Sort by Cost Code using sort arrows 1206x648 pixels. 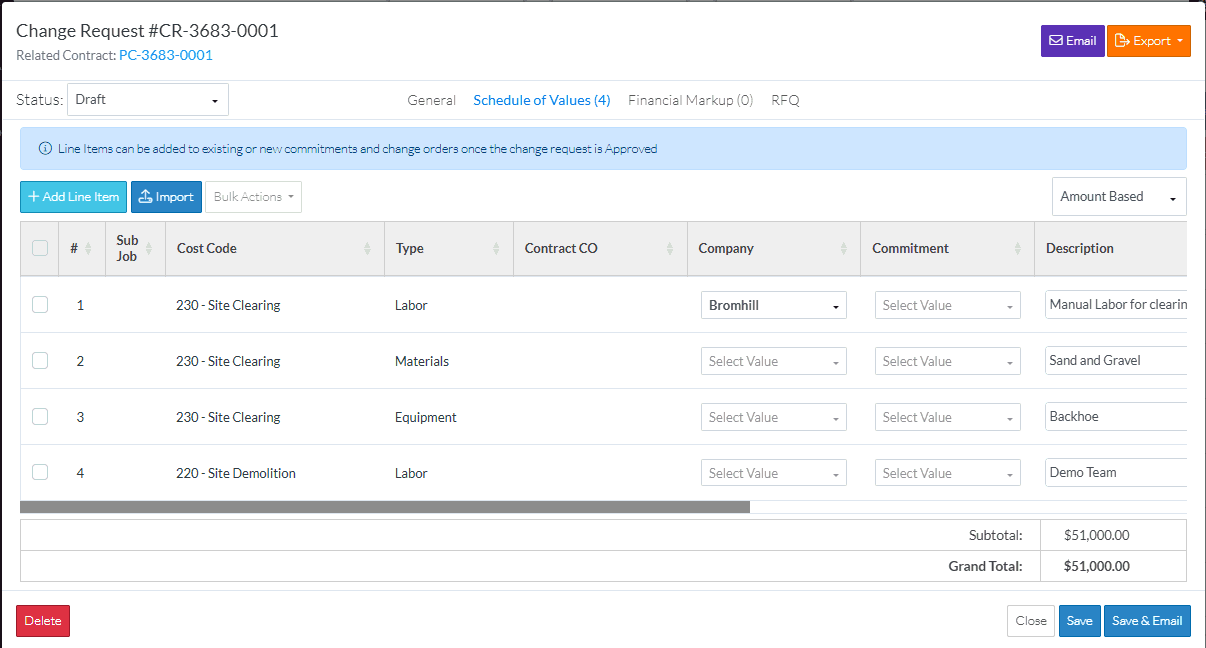click(367, 249)
